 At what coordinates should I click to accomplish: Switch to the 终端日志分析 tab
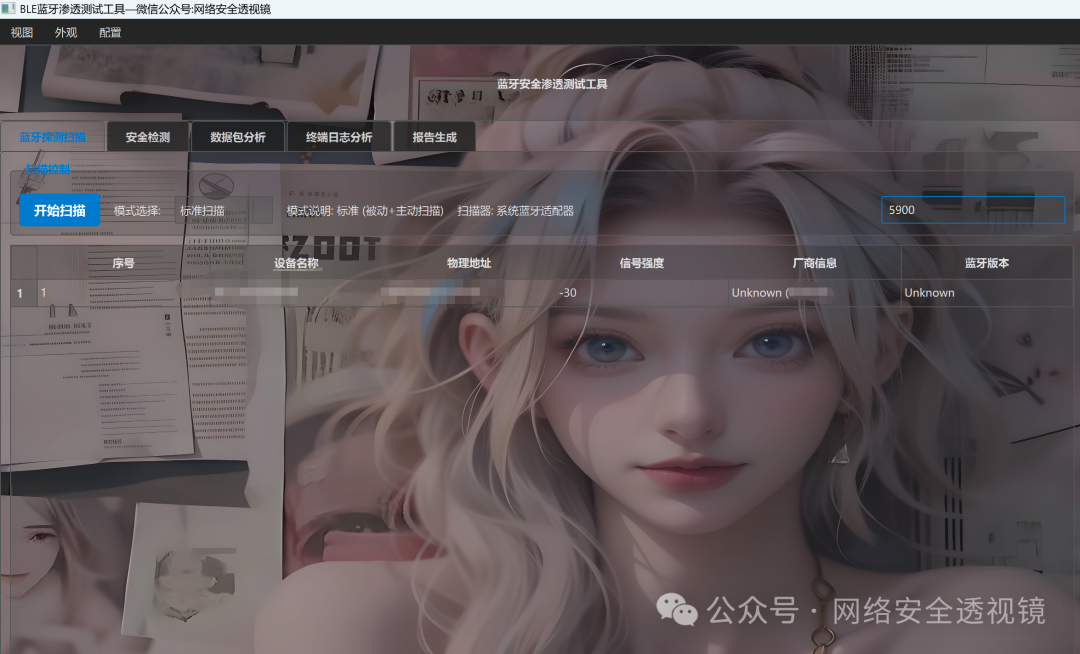pyautogui.click(x=339, y=137)
